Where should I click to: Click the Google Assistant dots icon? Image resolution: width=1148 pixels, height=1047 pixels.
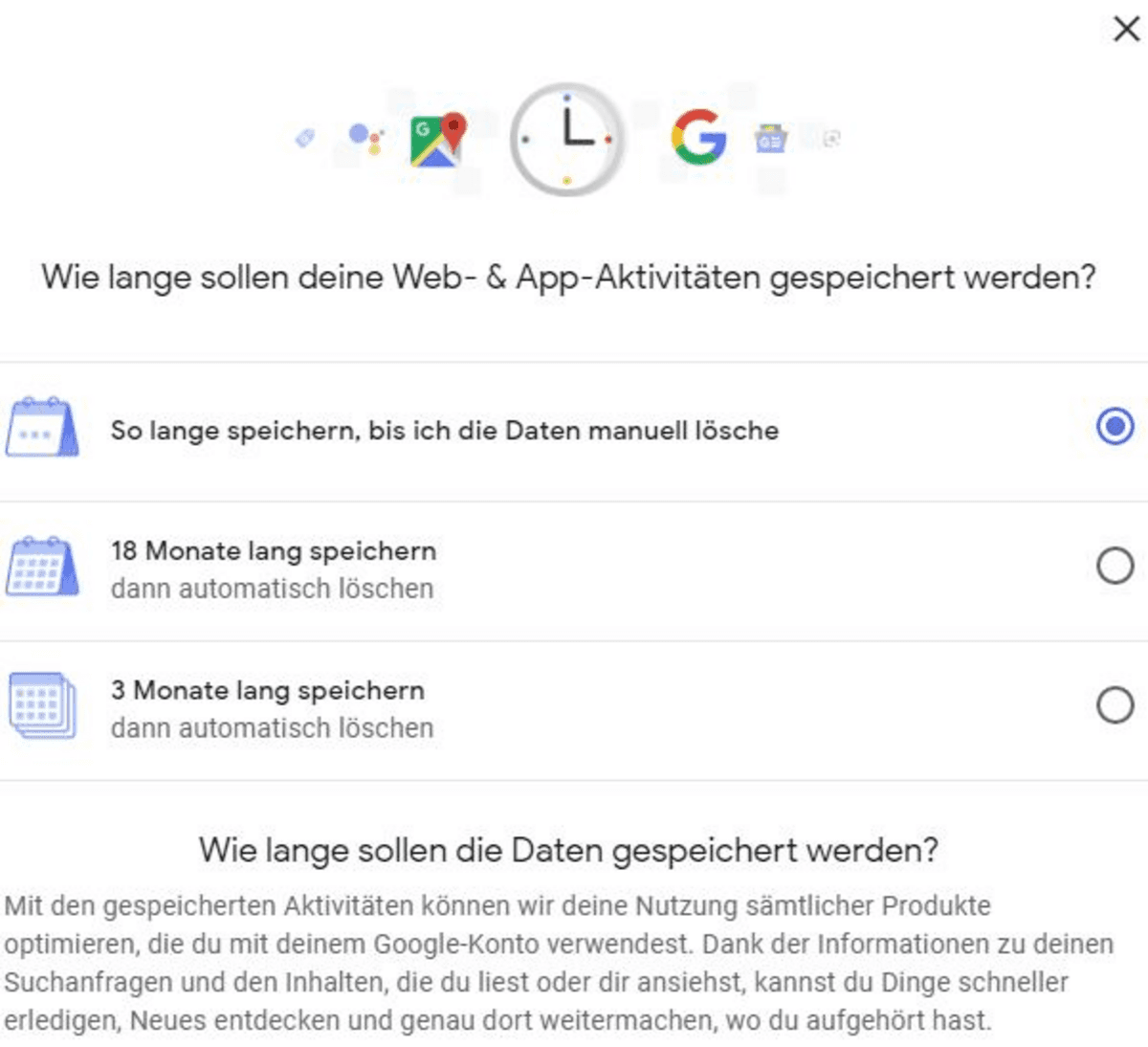tap(365, 139)
